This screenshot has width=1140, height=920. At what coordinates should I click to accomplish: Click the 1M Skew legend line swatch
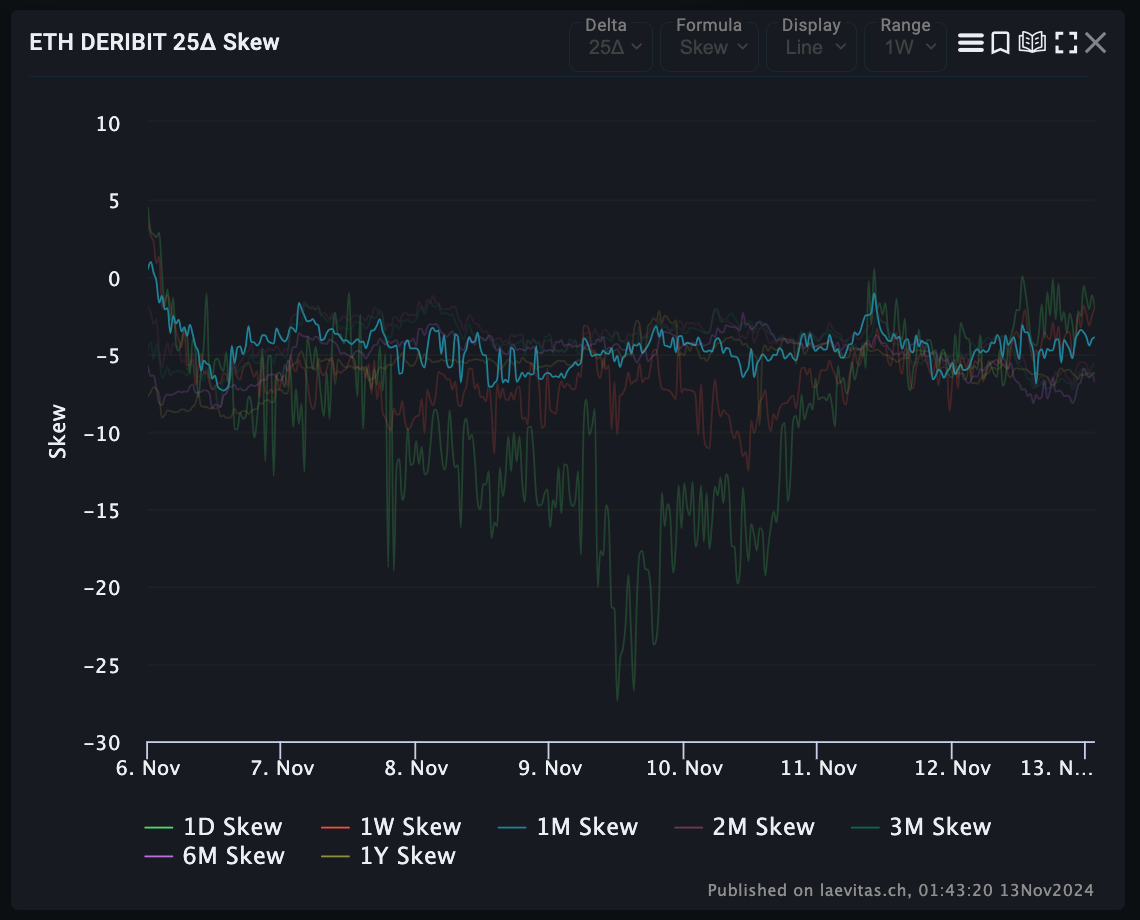[x=511, y=828]
